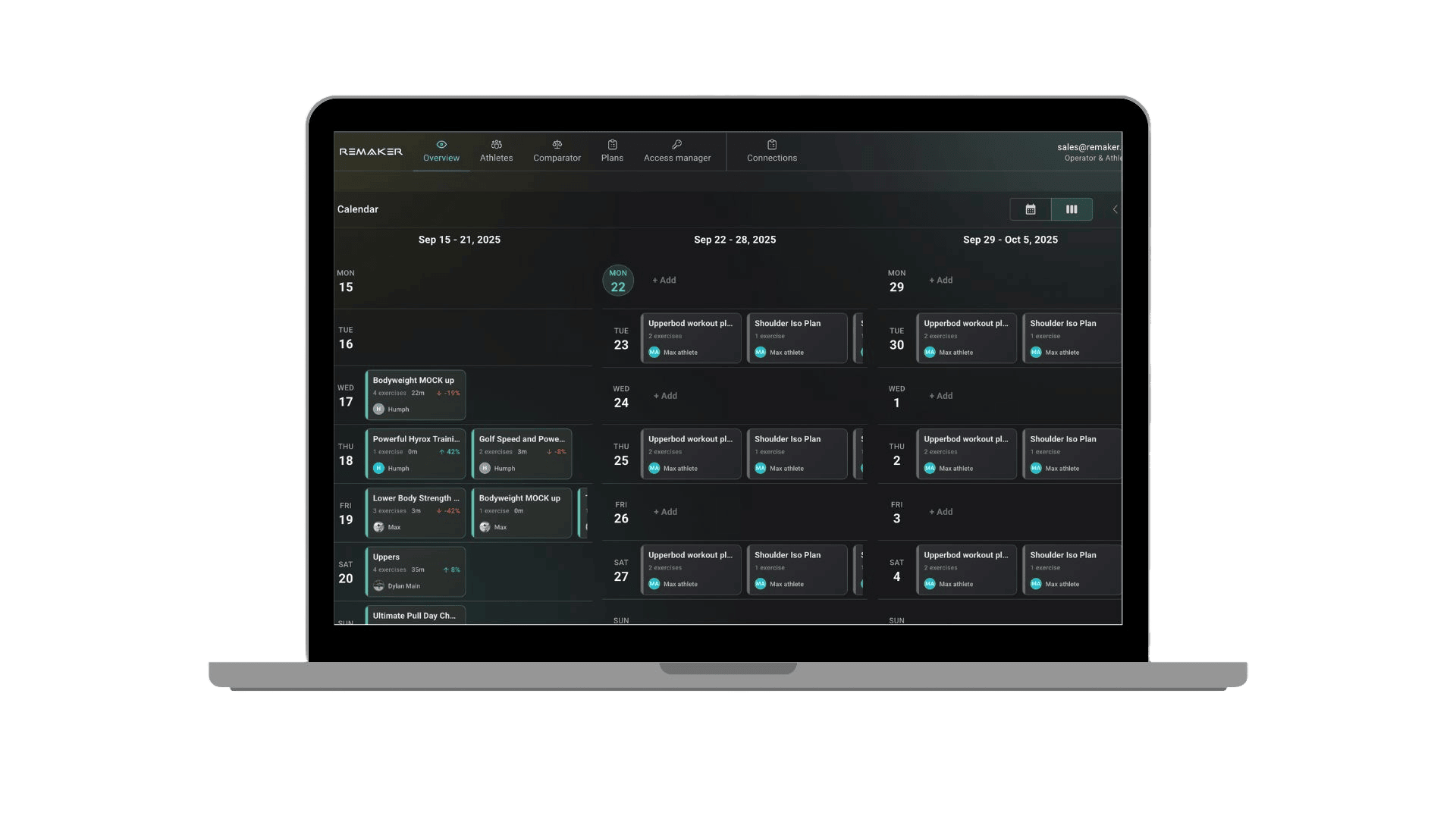The image size is (1456, 819).
Task: Click the key icon for Access manager
Action: (677, 144)
